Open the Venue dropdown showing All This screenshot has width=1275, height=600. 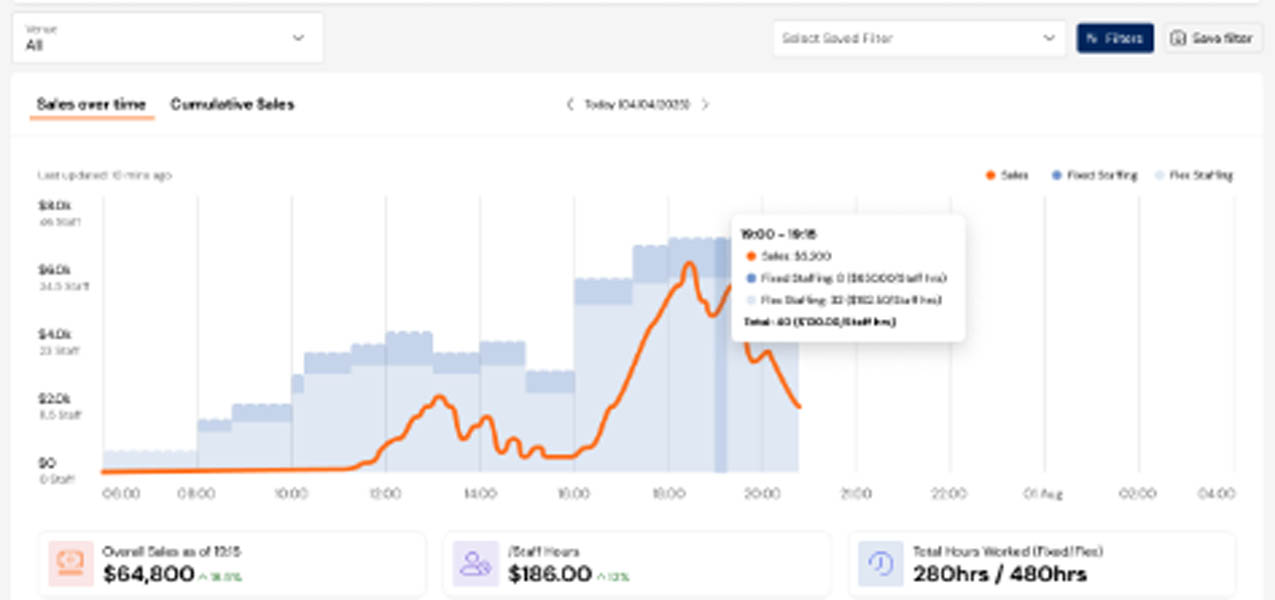[x=167, y=38]
